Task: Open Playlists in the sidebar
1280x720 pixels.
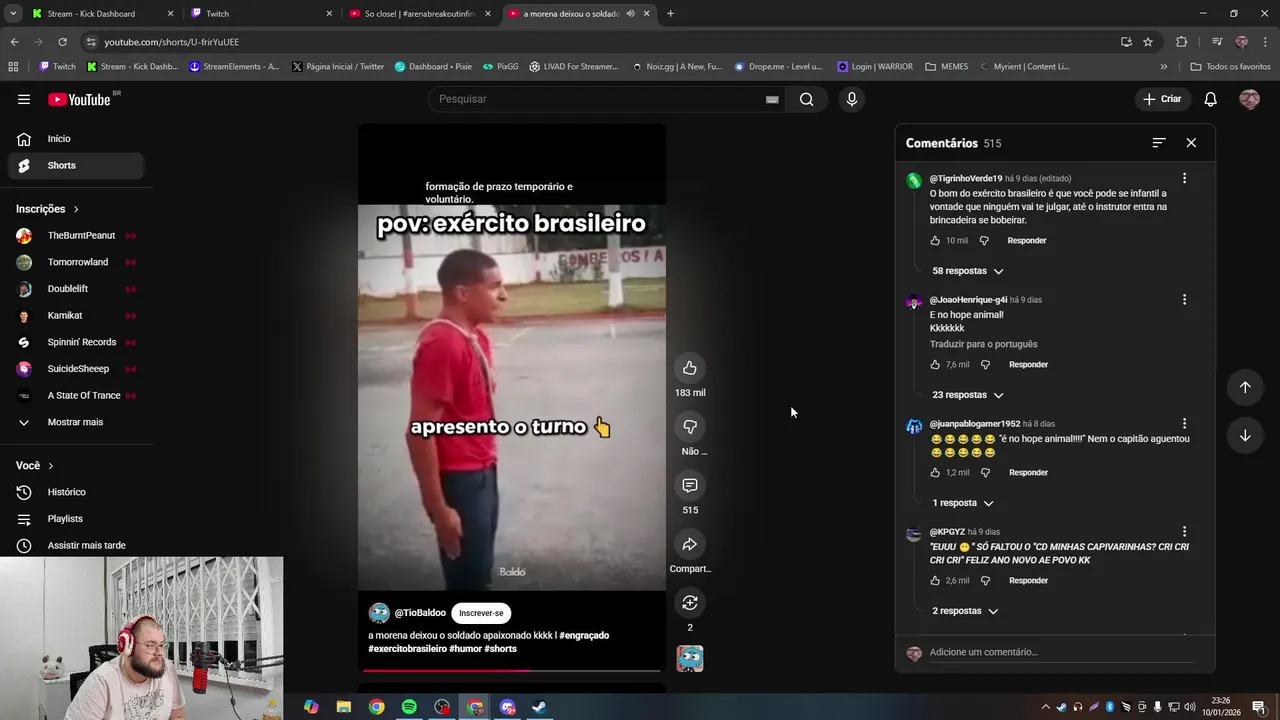Action: point(75,519)
